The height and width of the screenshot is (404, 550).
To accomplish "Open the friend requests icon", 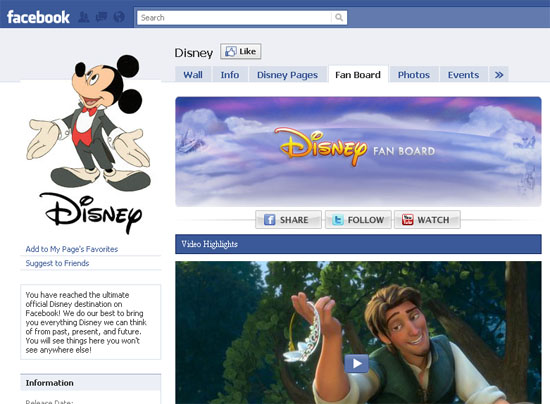I will tap(83, 17).
